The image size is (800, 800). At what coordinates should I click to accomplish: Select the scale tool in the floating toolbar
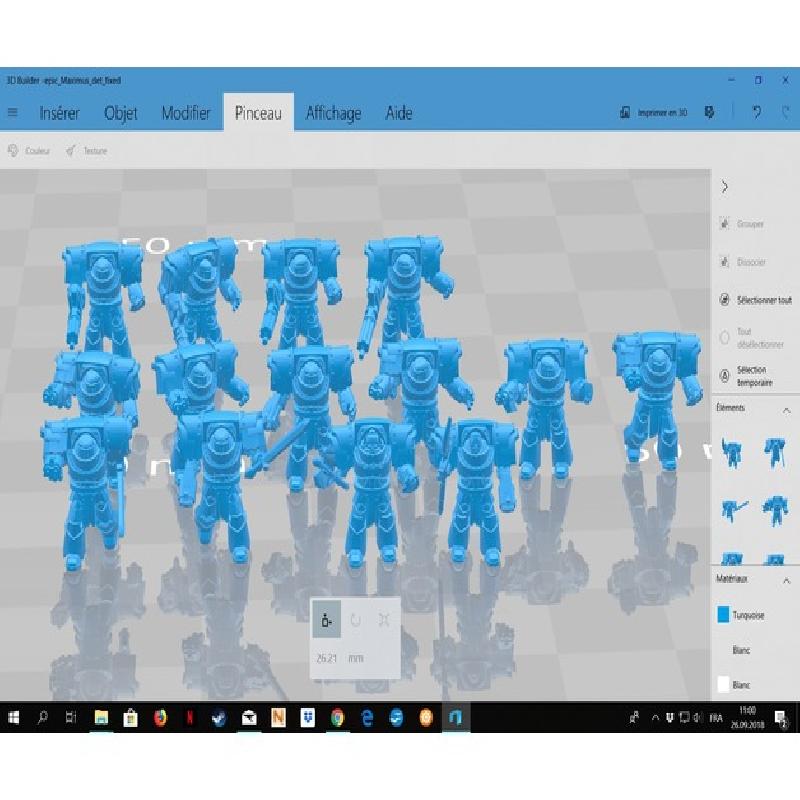tap(384, 619)
